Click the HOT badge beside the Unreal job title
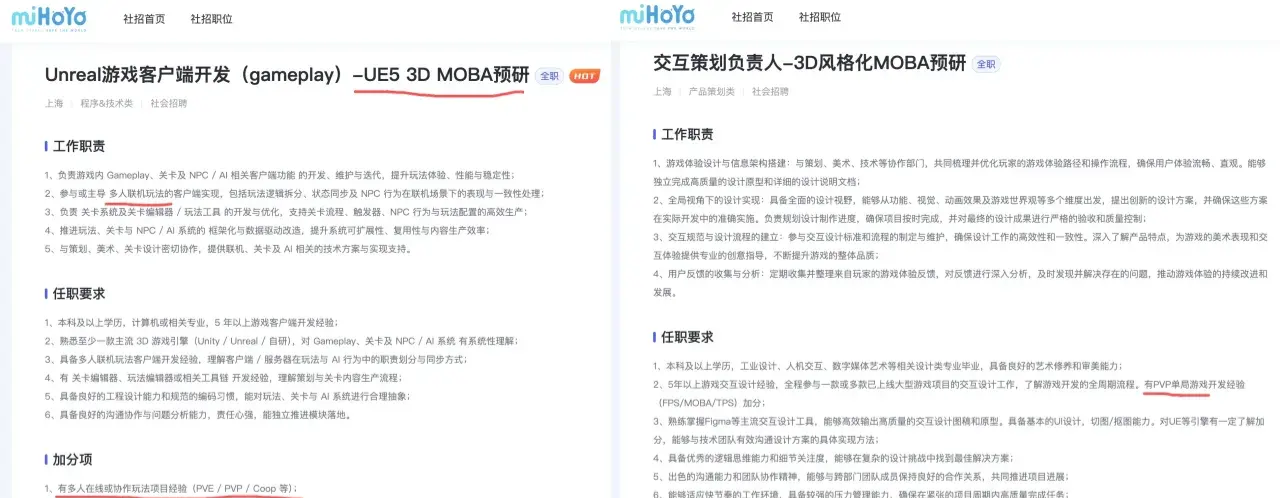Screen dimensions: 1280x498 coord(584,76)
